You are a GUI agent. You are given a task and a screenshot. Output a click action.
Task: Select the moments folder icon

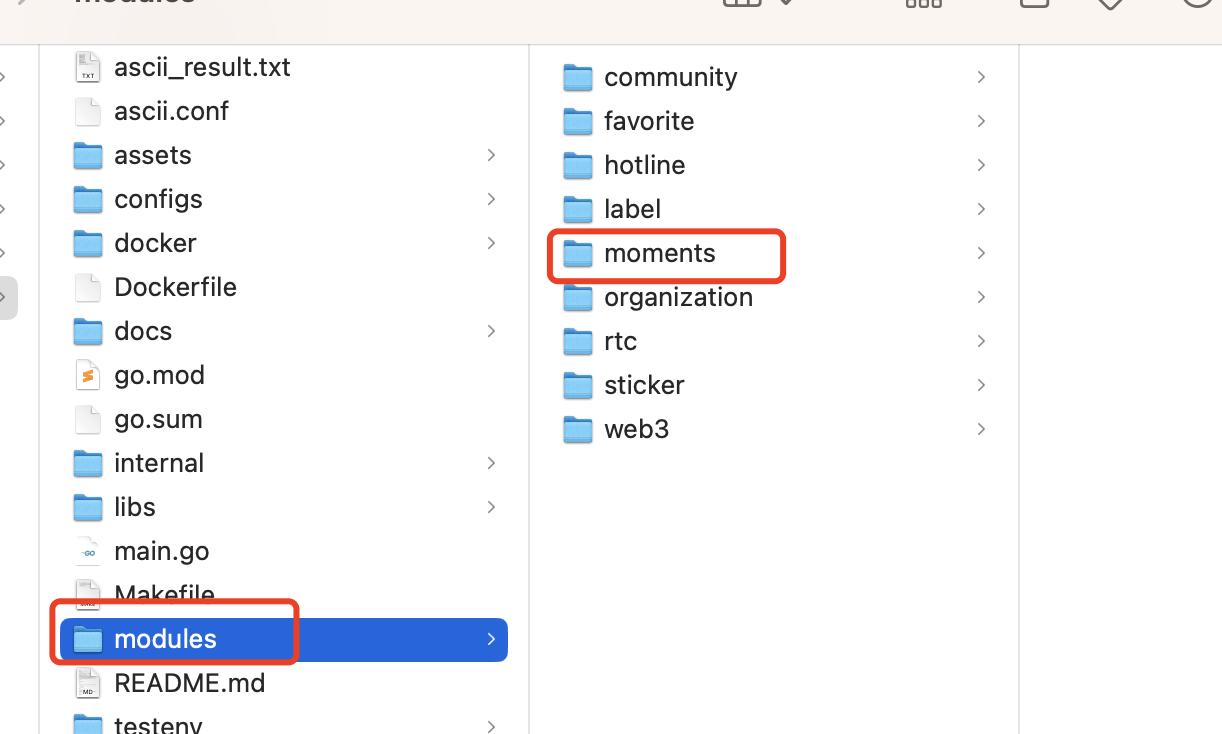click(x=578, y=253)
